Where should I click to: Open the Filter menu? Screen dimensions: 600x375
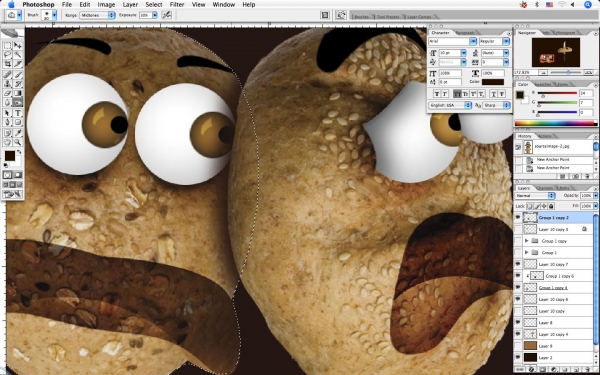(x=177, y=5)
